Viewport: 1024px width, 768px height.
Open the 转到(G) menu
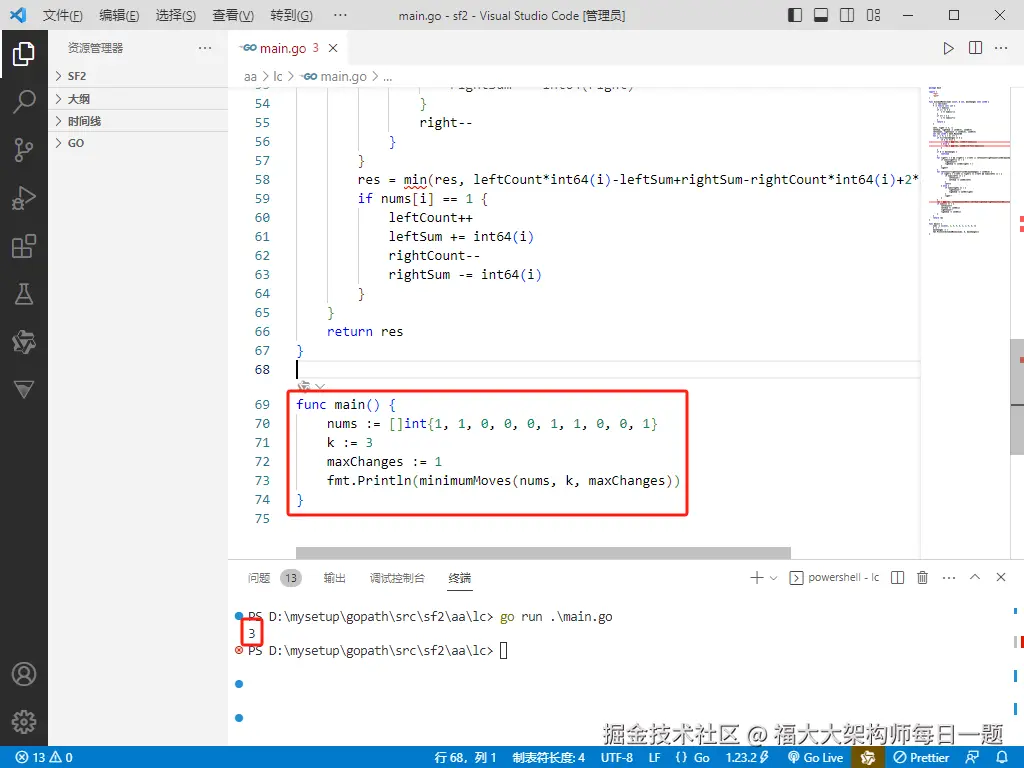coord(291,15)
